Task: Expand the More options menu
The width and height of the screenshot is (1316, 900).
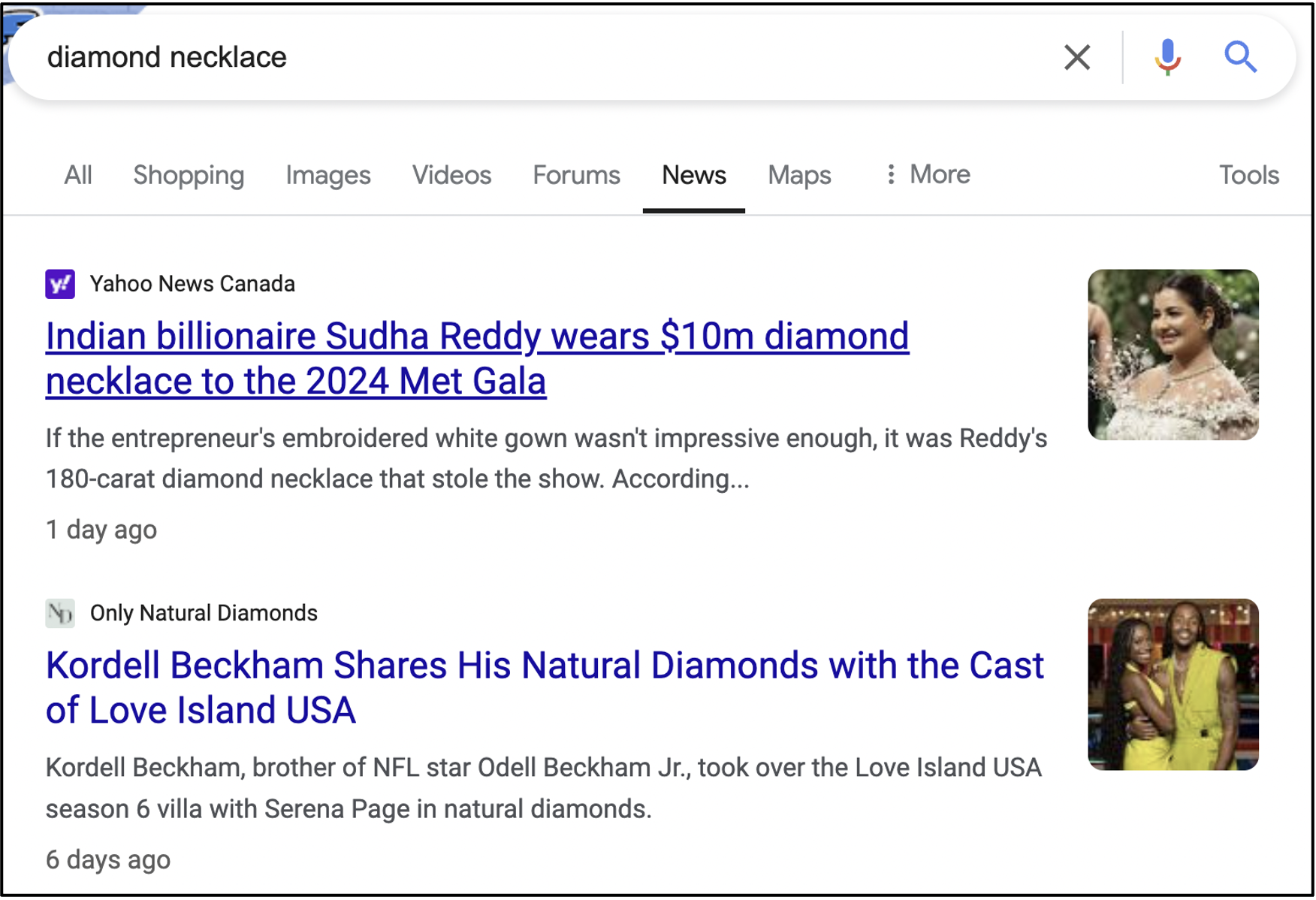Action: pos(928,174)
